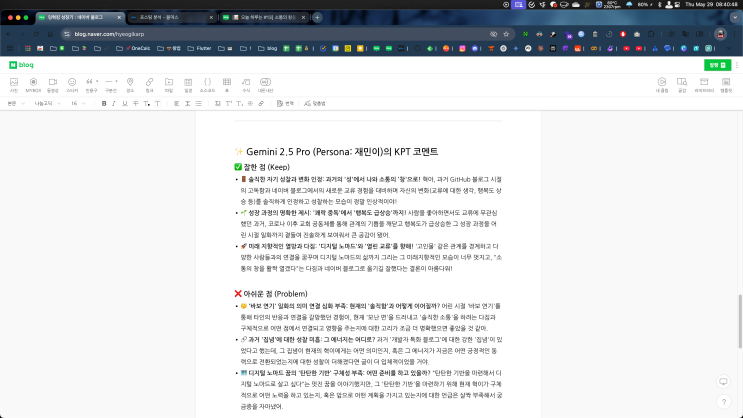Reload the current page
This screenshot has height=418, width=743.
point(36,34)
